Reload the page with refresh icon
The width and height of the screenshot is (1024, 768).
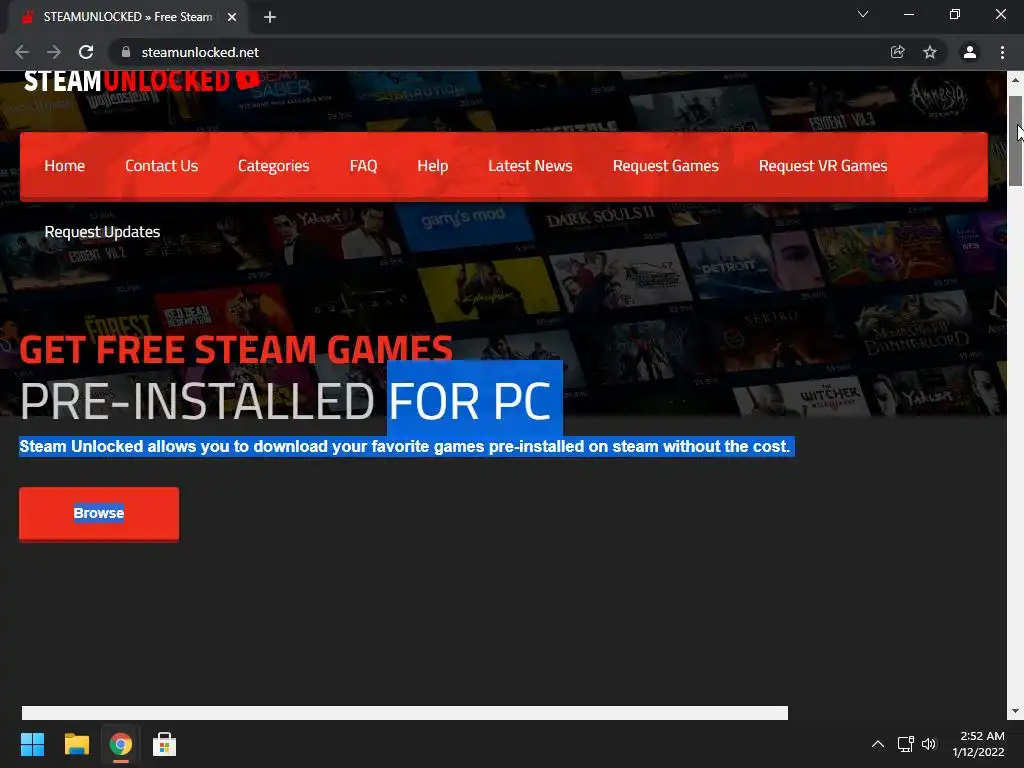[86, 52]
